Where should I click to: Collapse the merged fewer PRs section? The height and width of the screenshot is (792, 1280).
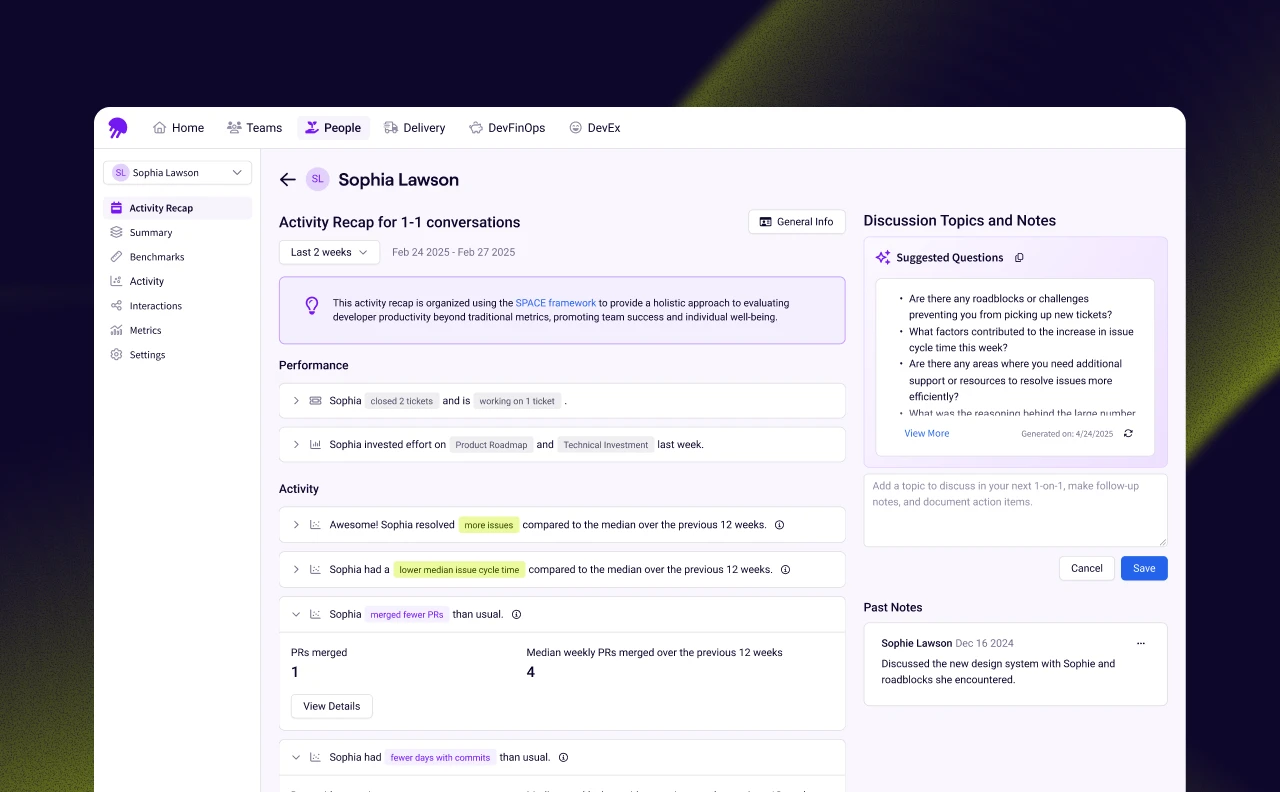(296, 615)
